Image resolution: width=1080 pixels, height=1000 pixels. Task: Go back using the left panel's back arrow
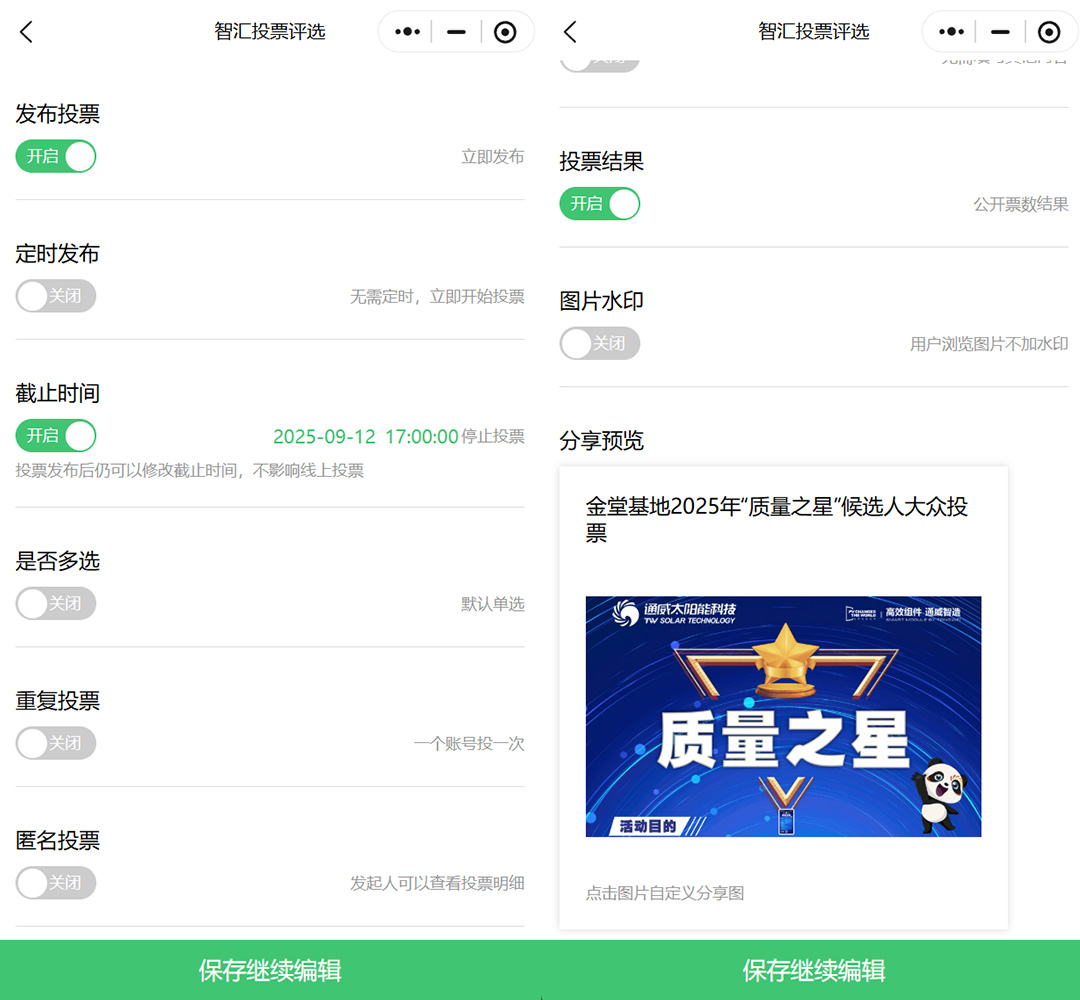coord(27,32)
